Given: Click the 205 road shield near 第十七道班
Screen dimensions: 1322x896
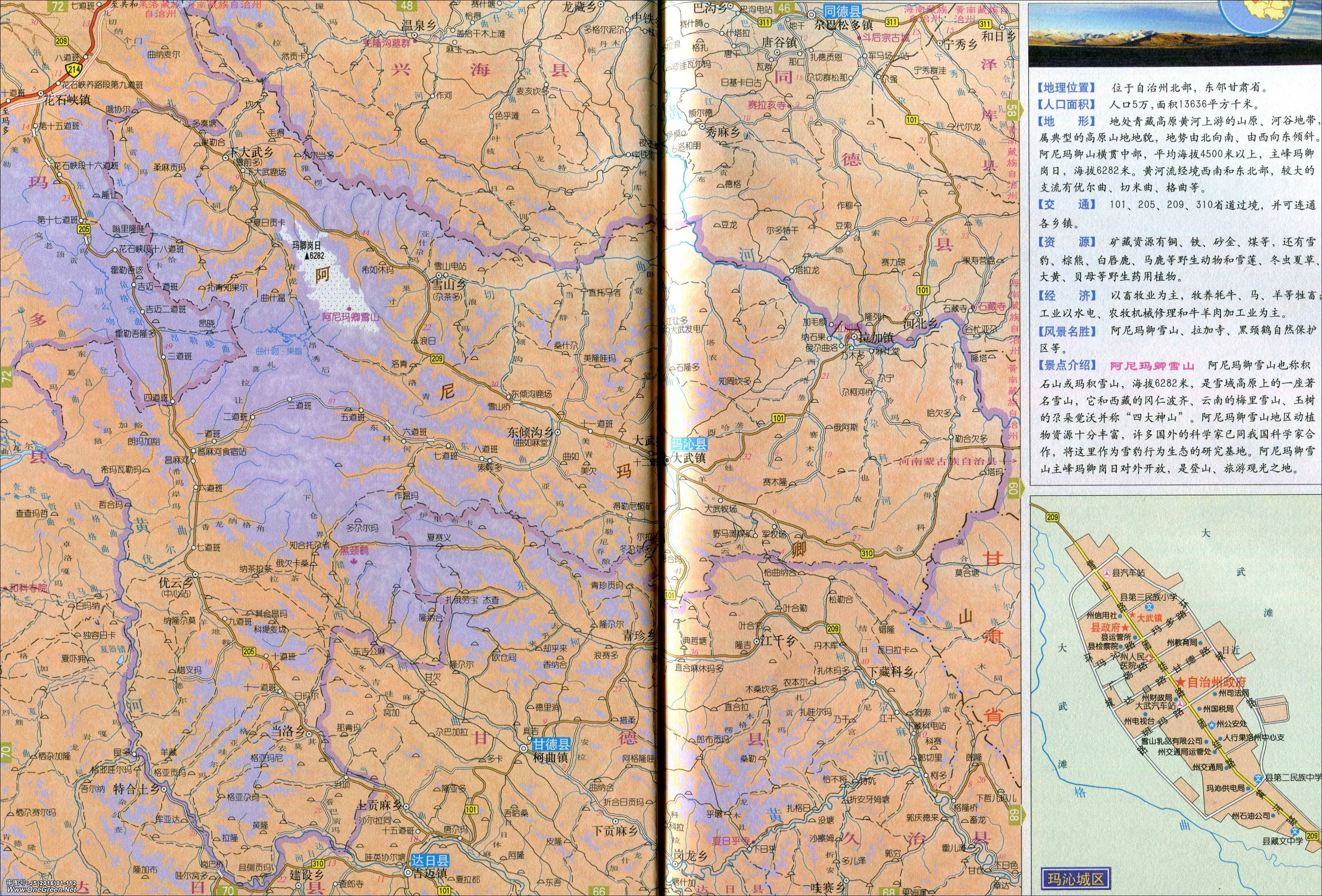Looking at the screenshot, I should (84, 228).
